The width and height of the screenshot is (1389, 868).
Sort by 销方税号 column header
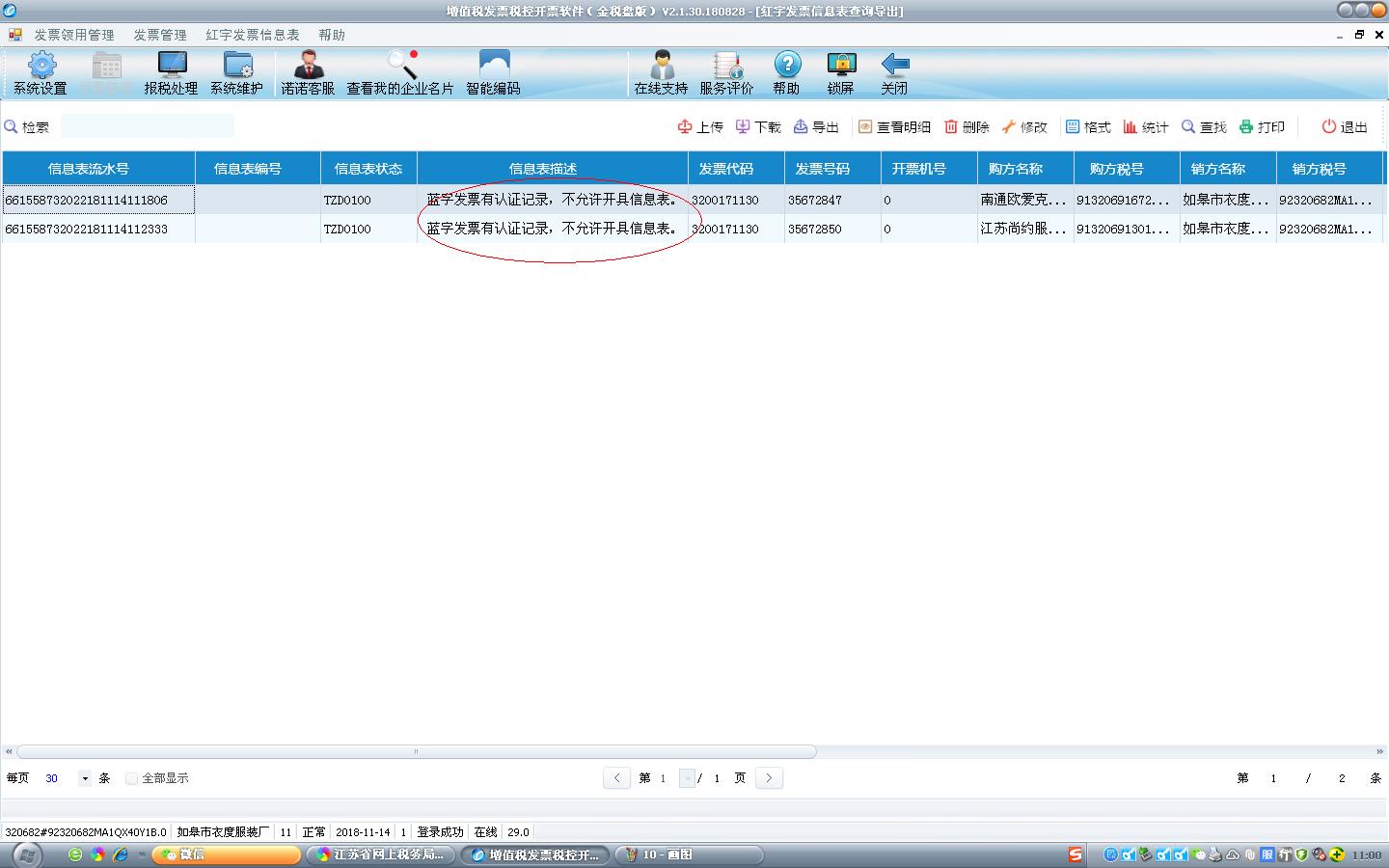click(1329, 169)
